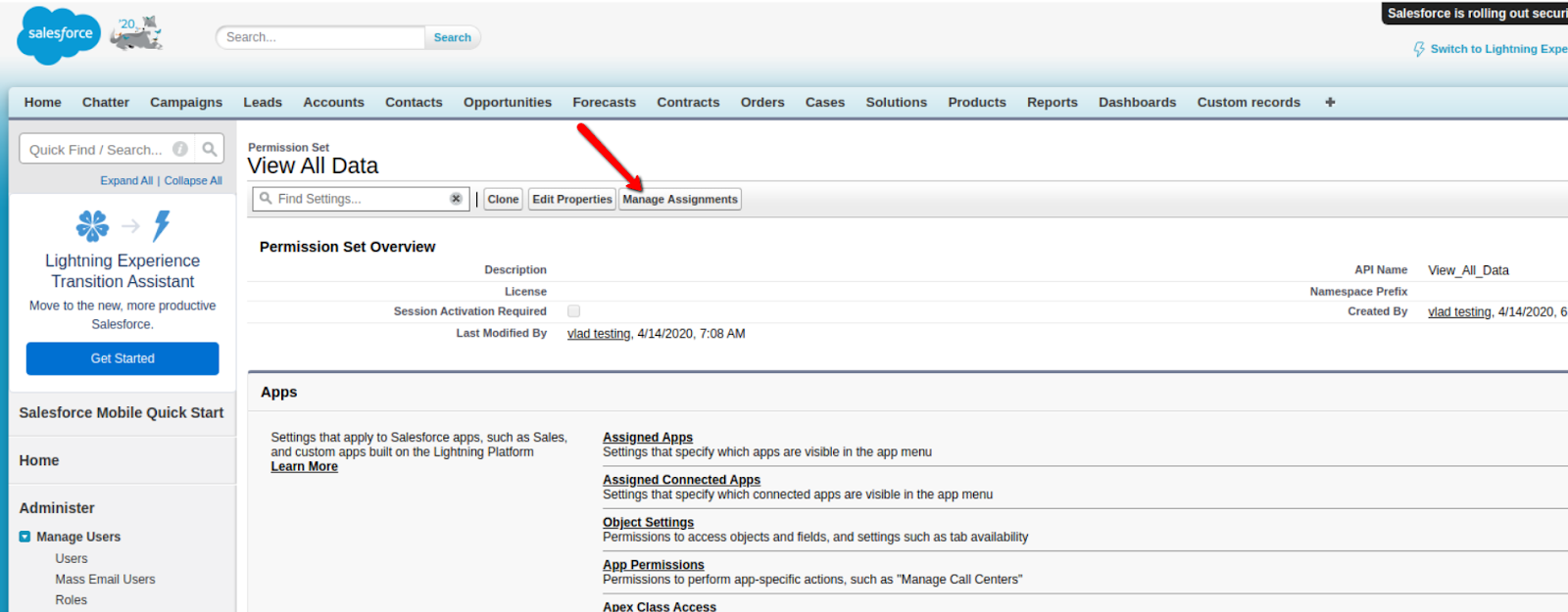Viewport: 1568px width, 612px height.
Task: Click Collapse All link in sidebar
Action: [193, 180]
